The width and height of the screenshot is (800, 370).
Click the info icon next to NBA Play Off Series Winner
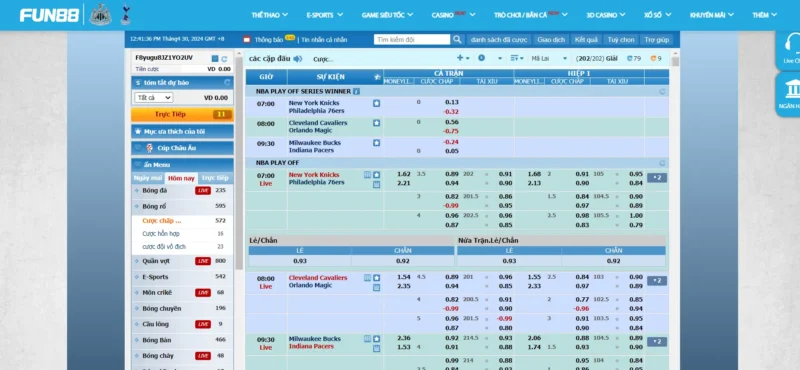pyautogui.click(x=356, y=91)
